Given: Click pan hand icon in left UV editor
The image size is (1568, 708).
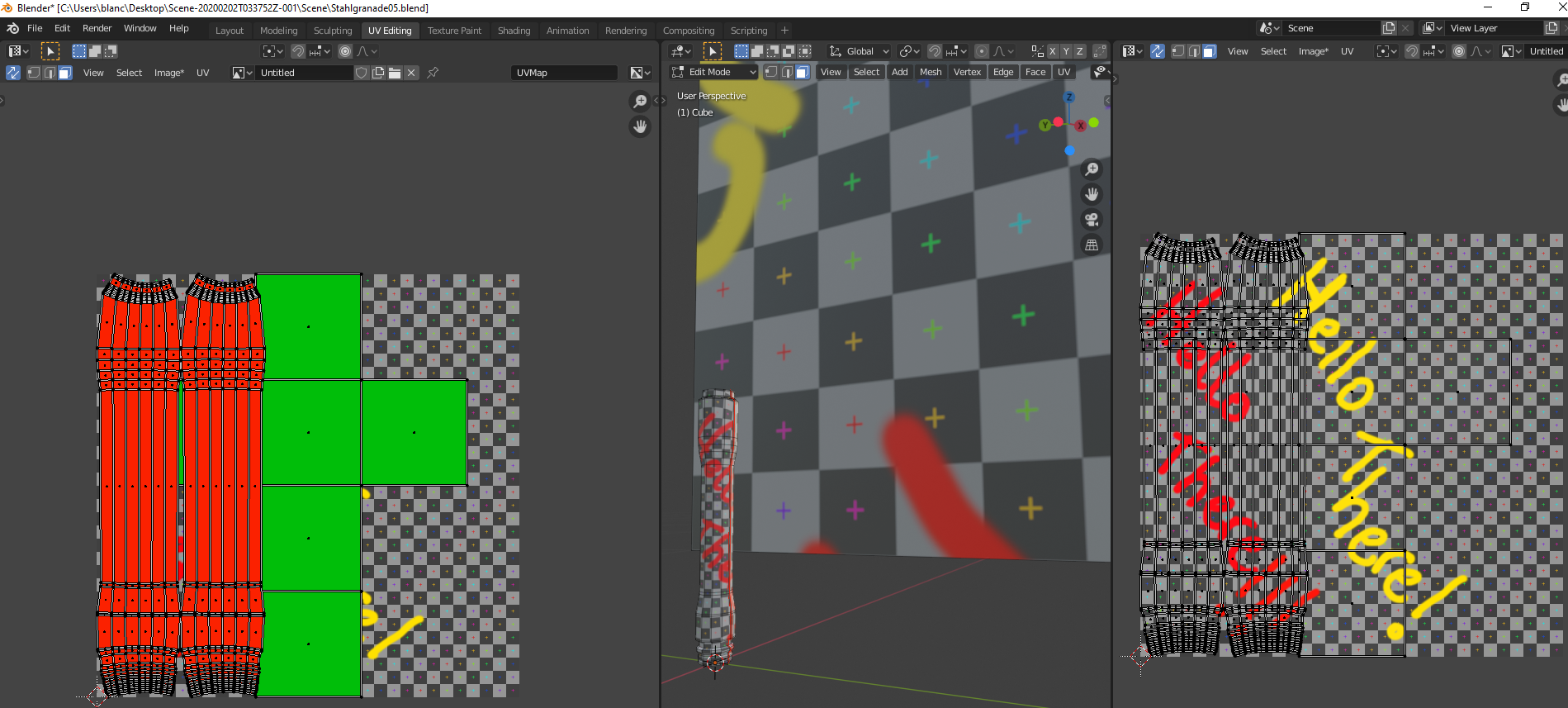Looking at the screenshot, I should (x=640, y=126).
